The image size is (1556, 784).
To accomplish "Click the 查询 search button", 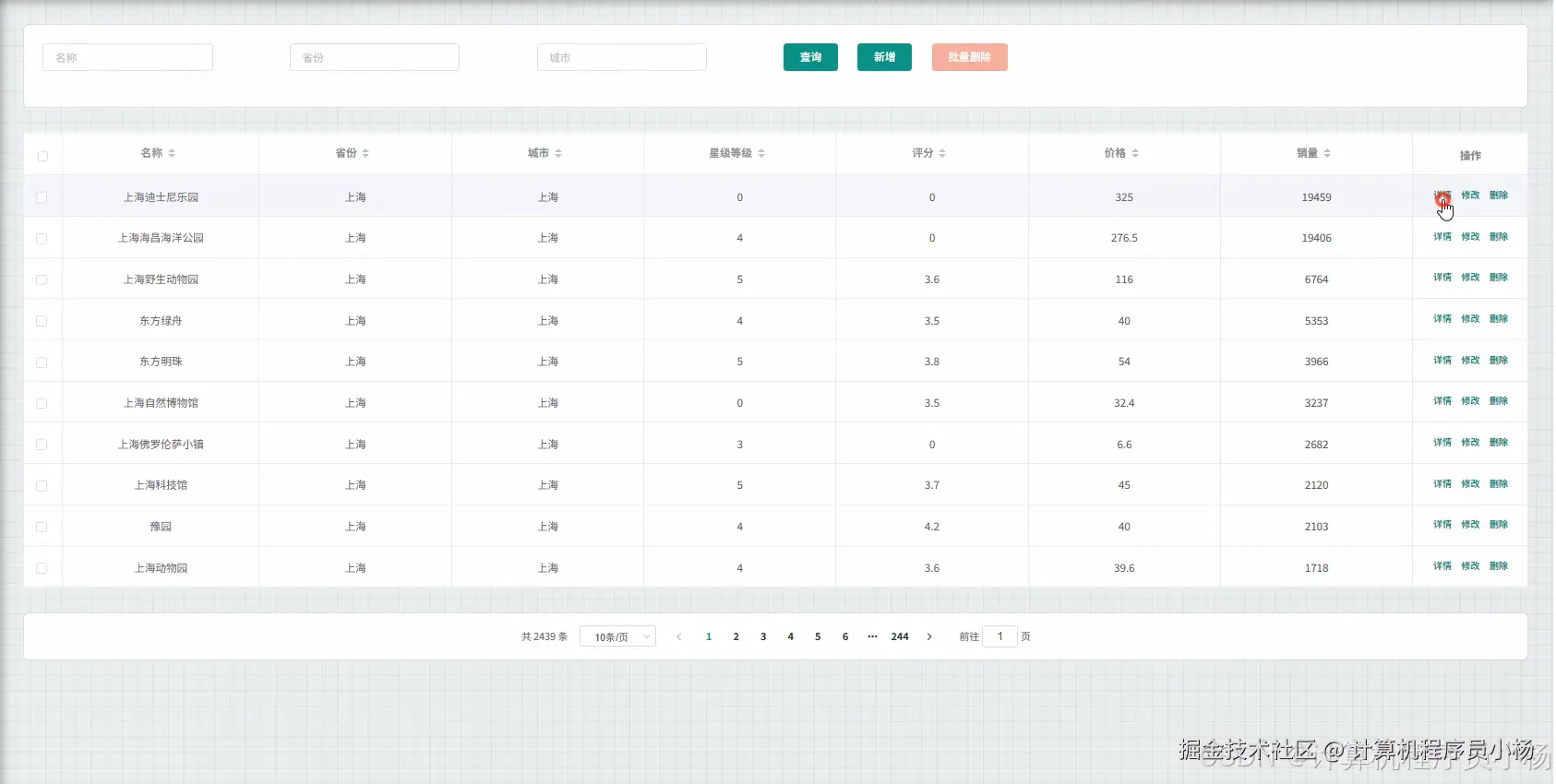I will [810, 57].
